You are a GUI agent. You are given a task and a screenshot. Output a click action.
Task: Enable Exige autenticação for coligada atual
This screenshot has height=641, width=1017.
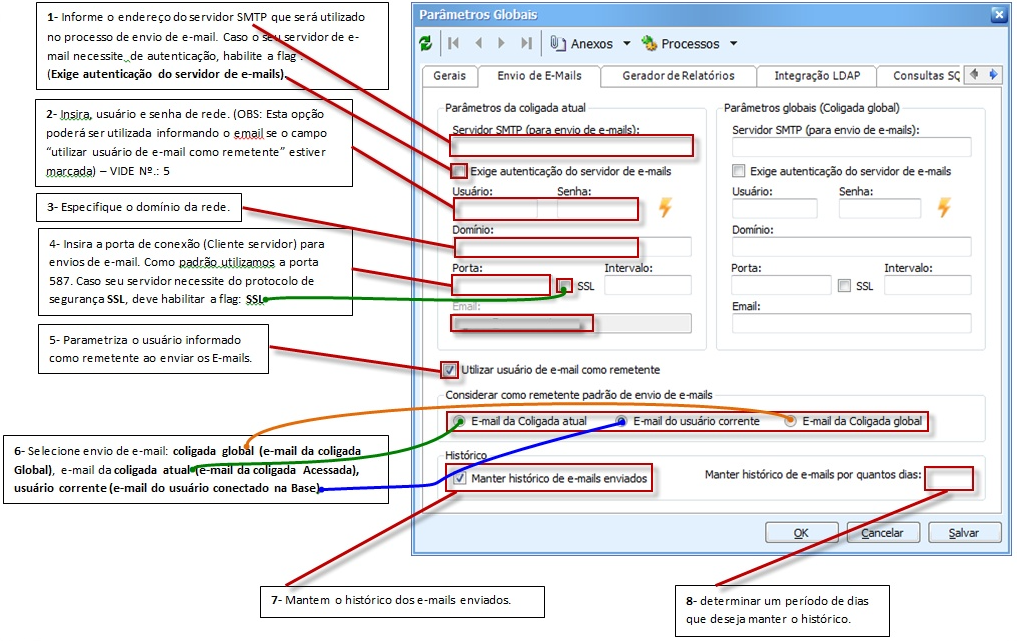pyautogui.click(x=459, y=171)
